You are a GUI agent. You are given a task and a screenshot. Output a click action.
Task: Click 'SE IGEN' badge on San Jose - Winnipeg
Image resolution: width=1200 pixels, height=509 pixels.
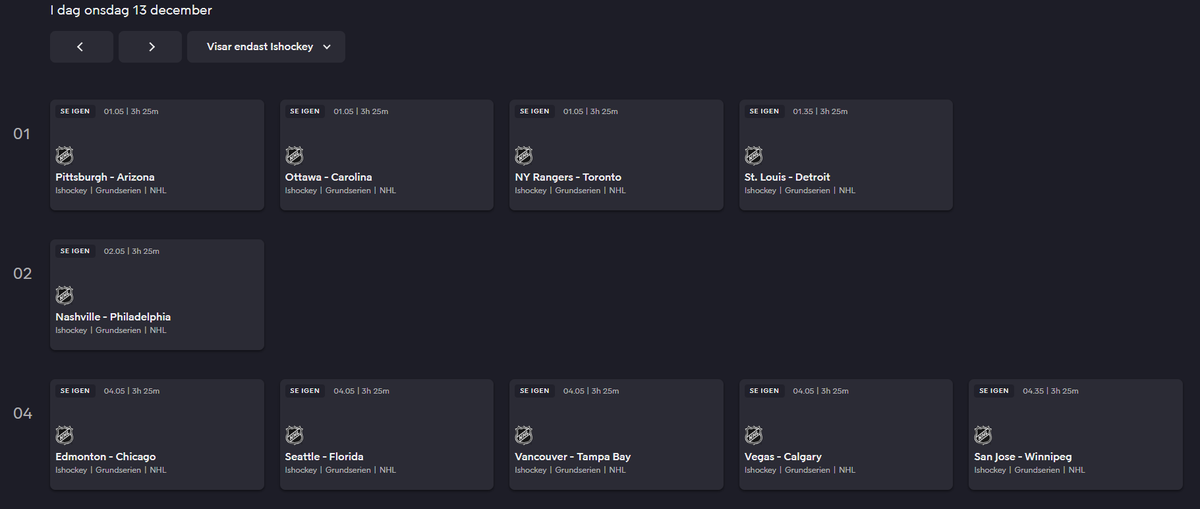point(994,391)
